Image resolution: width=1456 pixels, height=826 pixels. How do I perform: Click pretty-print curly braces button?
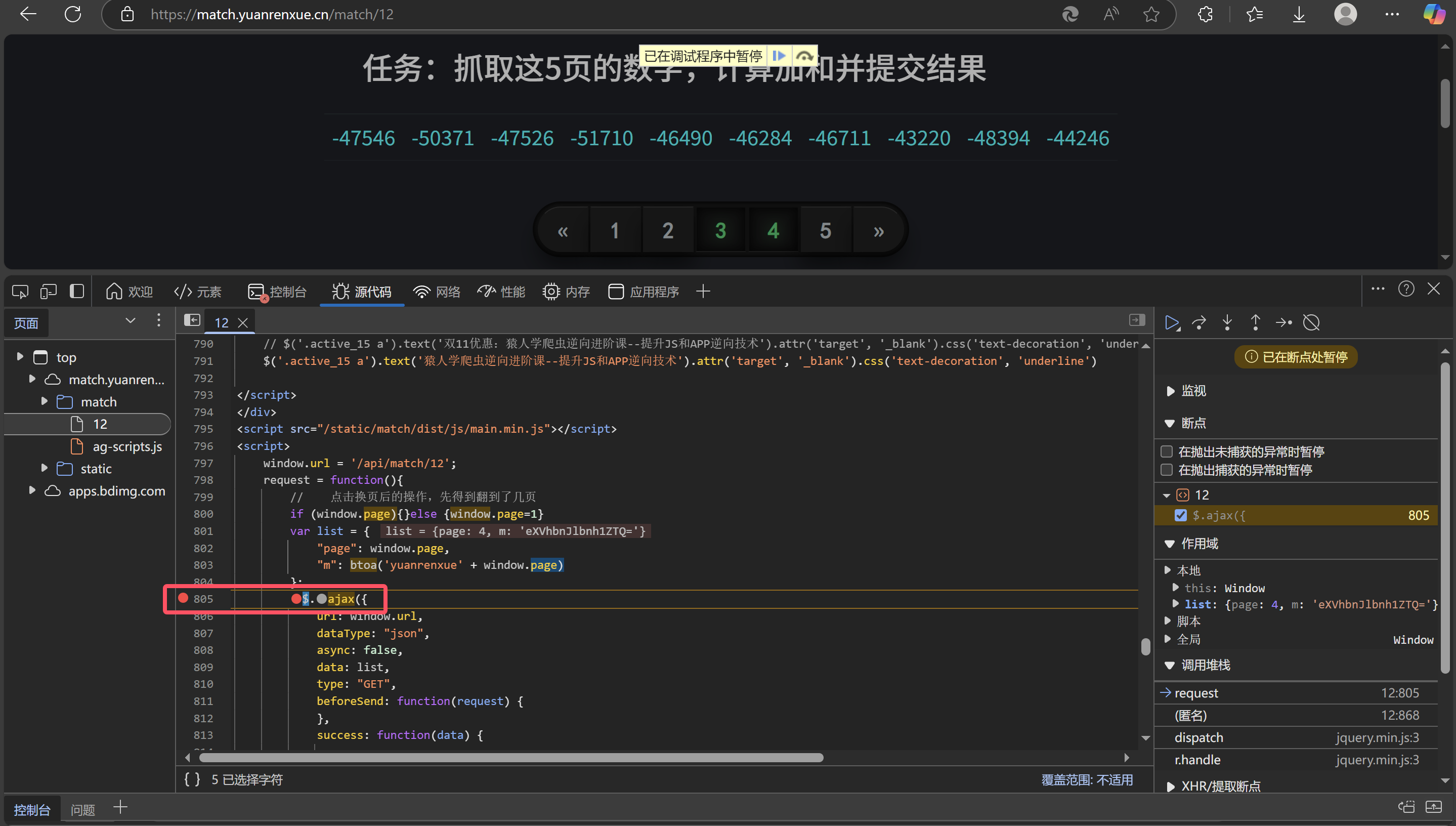point(192,779)
